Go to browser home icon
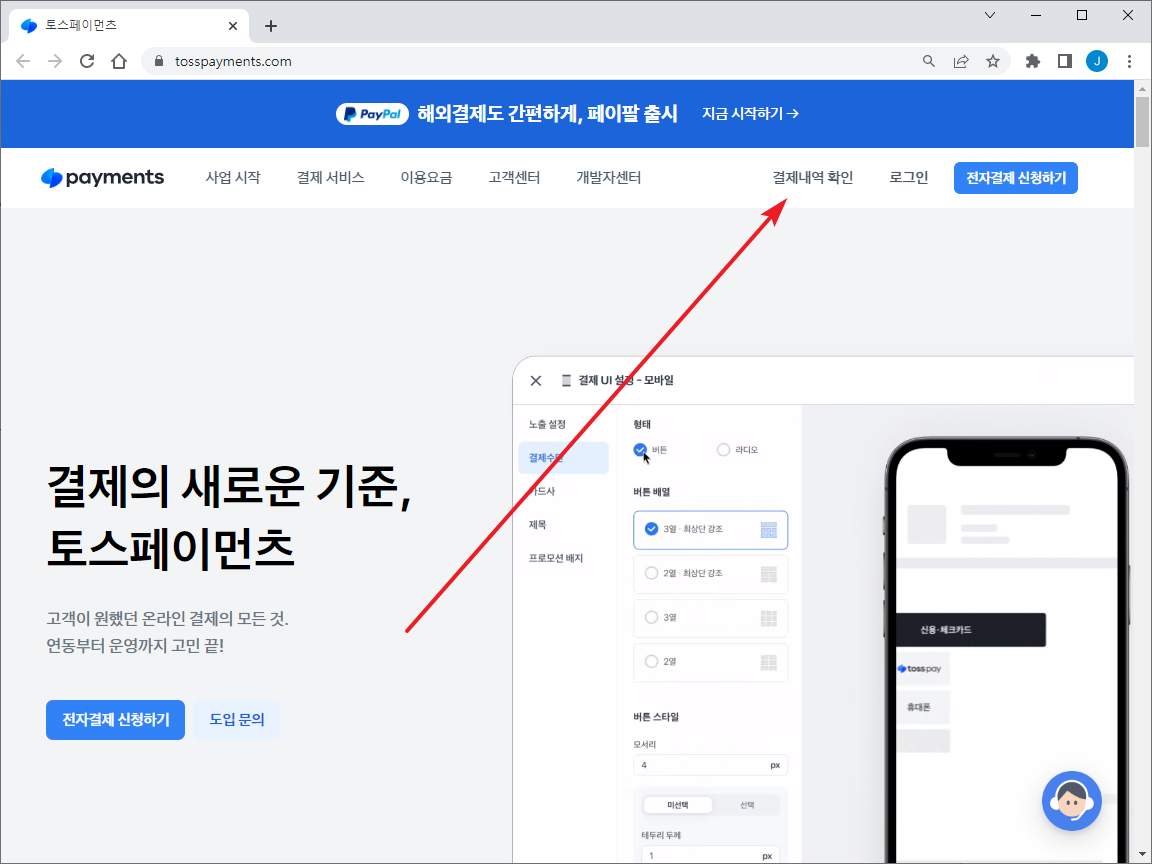1152x864 pixels. coord(119,61)
